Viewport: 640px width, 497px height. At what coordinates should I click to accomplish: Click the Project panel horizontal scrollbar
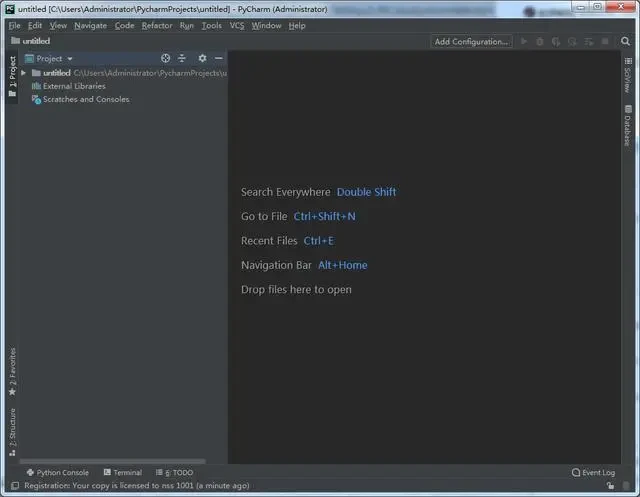(x=110, y=461)
